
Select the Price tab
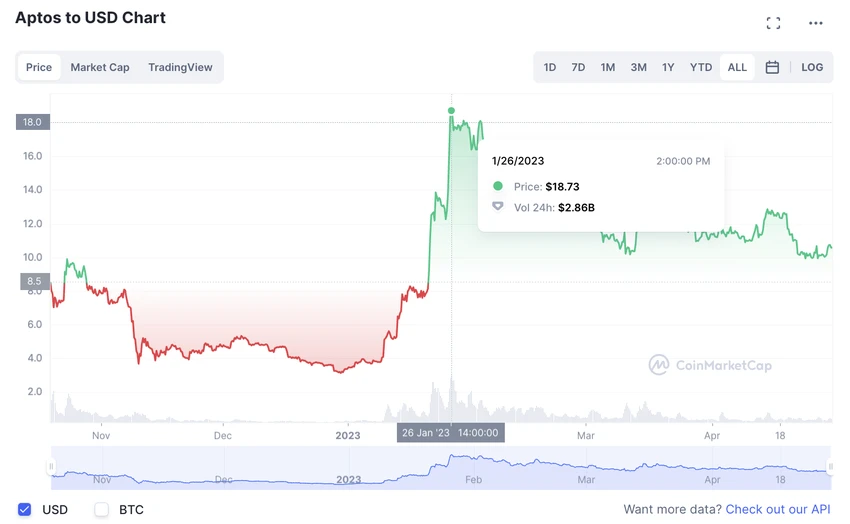(x=39, y=67)
